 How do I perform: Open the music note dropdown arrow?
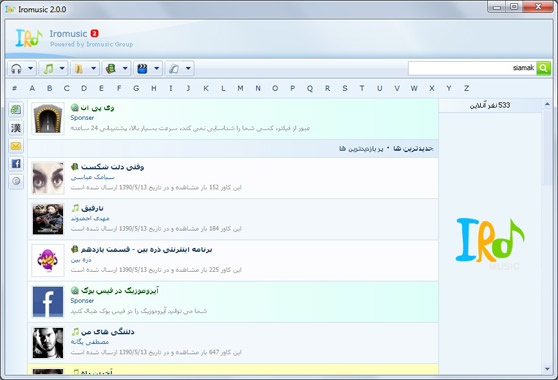click(62, 68)
